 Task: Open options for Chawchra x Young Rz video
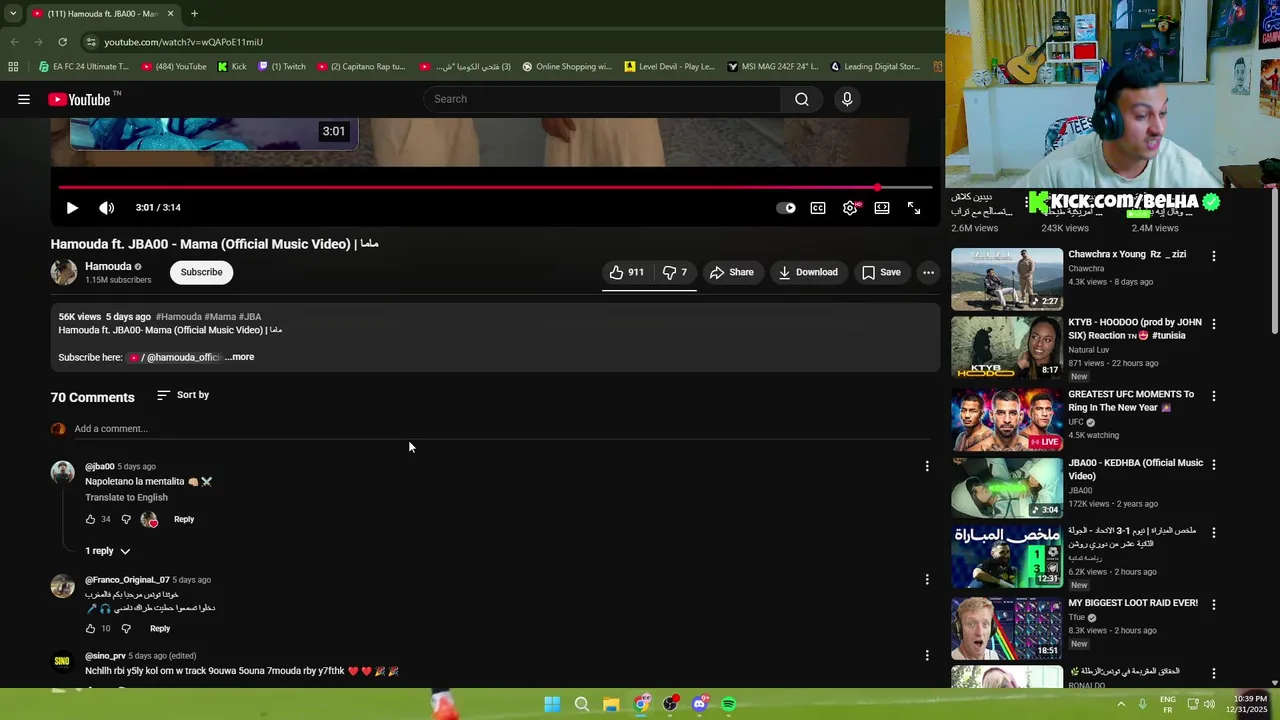pos(1214,256)
